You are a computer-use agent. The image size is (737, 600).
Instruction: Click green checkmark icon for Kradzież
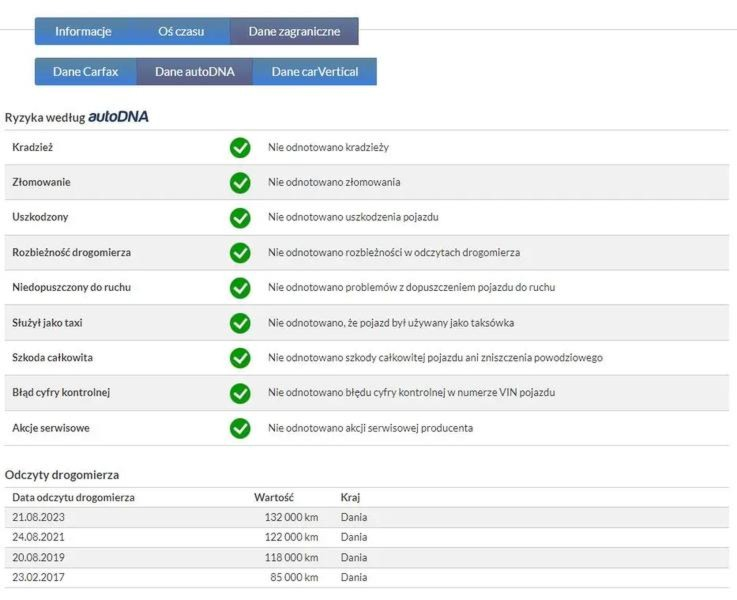pyautogui.click(x=240, y=148)
